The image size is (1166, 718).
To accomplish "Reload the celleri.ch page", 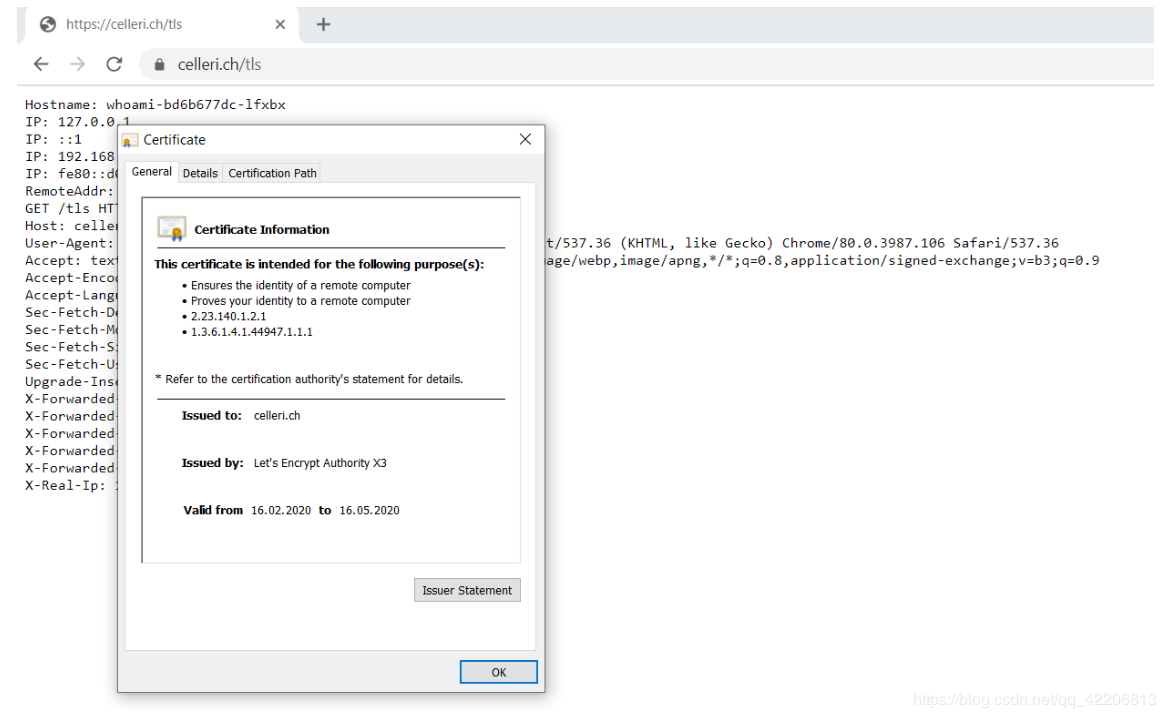I will coord(114,65).
